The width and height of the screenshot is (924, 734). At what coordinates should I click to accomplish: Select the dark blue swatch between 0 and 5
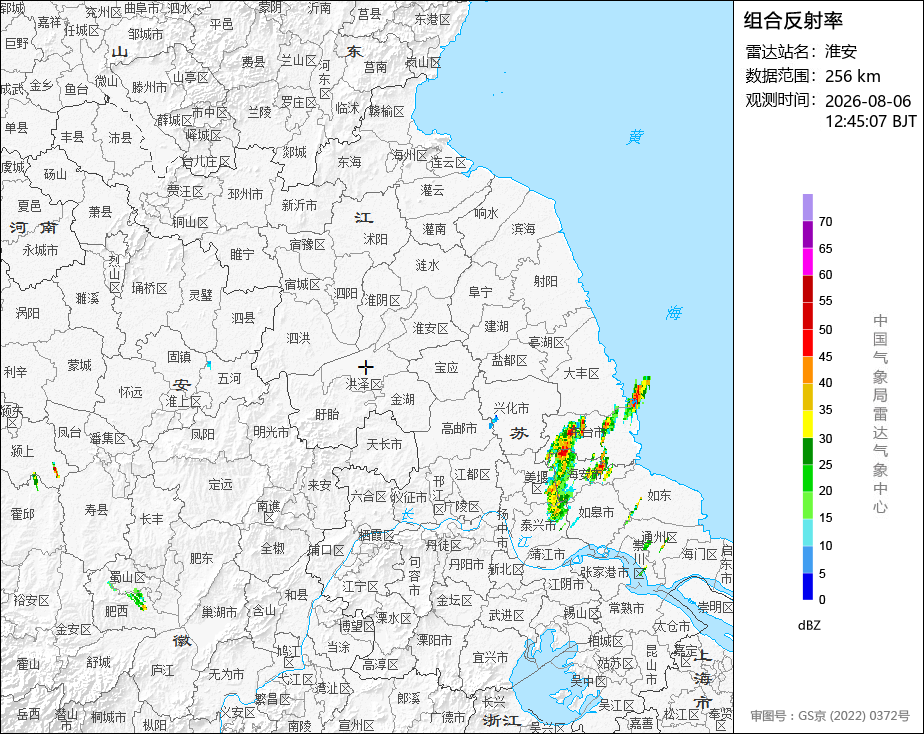click(x=807, y=586)
